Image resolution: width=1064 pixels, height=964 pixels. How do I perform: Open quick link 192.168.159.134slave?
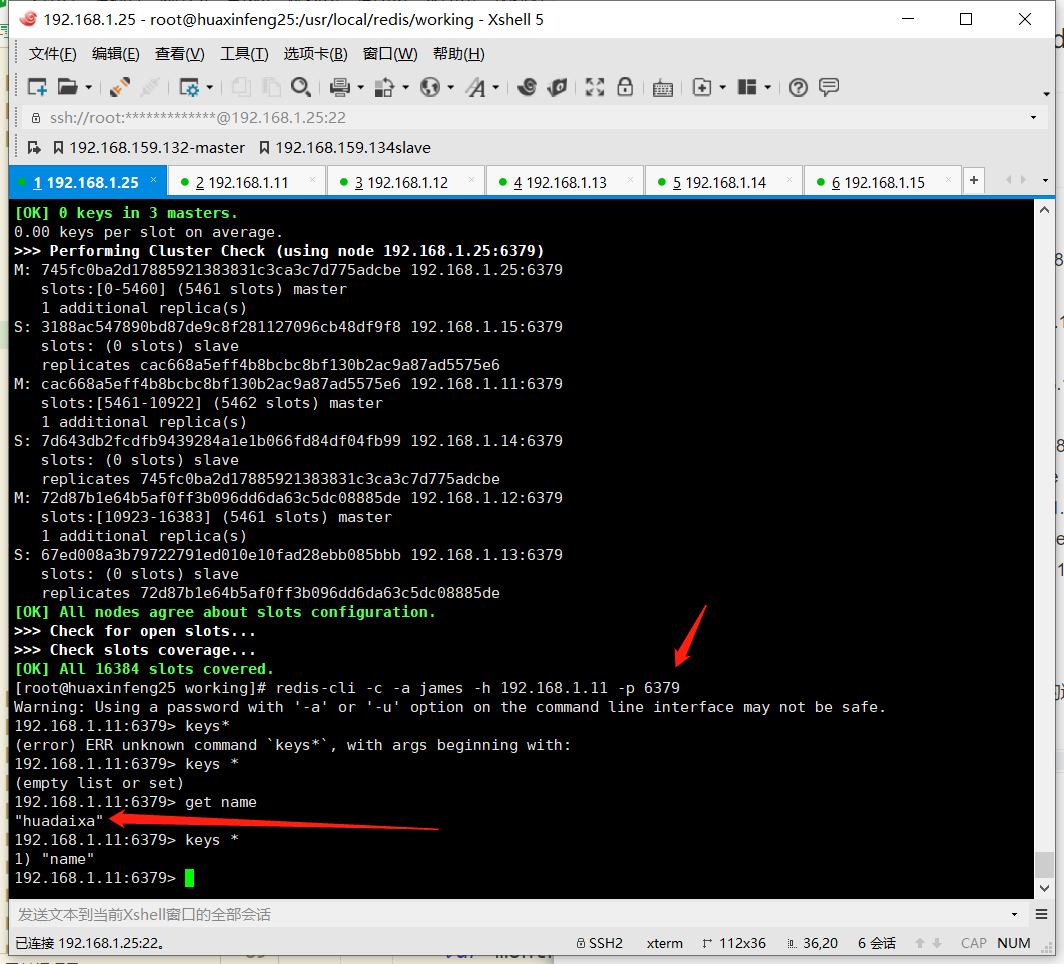coord(345,147)
